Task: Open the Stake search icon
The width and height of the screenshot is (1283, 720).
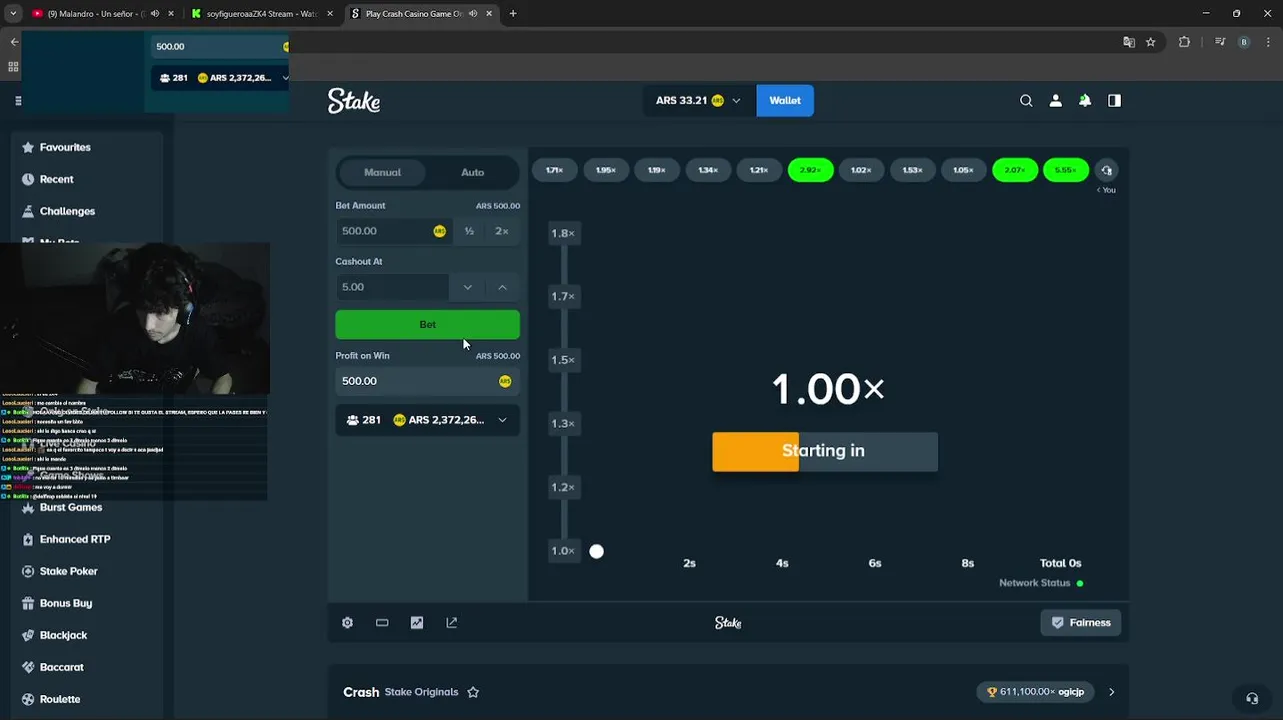Action: tap(1026, 101)
